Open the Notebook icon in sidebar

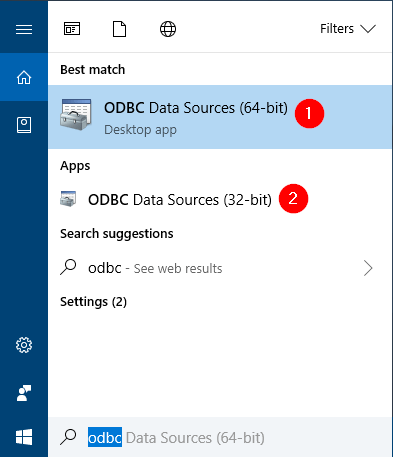click(24, 125)
